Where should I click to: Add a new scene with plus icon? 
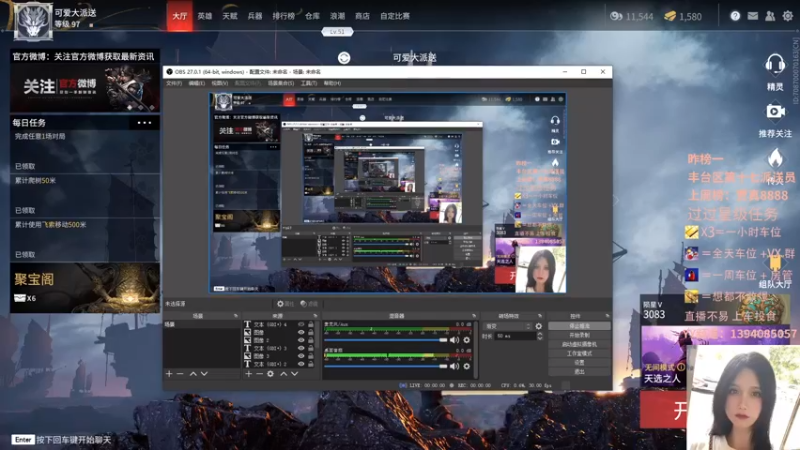[x=169, y=374]
